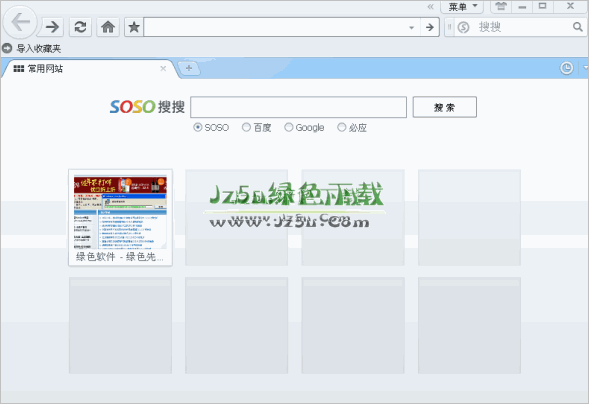Go forward with the forward arrow button
Image resolution: width=589 pixels, height=404 pixels.
click(x=52, y=27)
